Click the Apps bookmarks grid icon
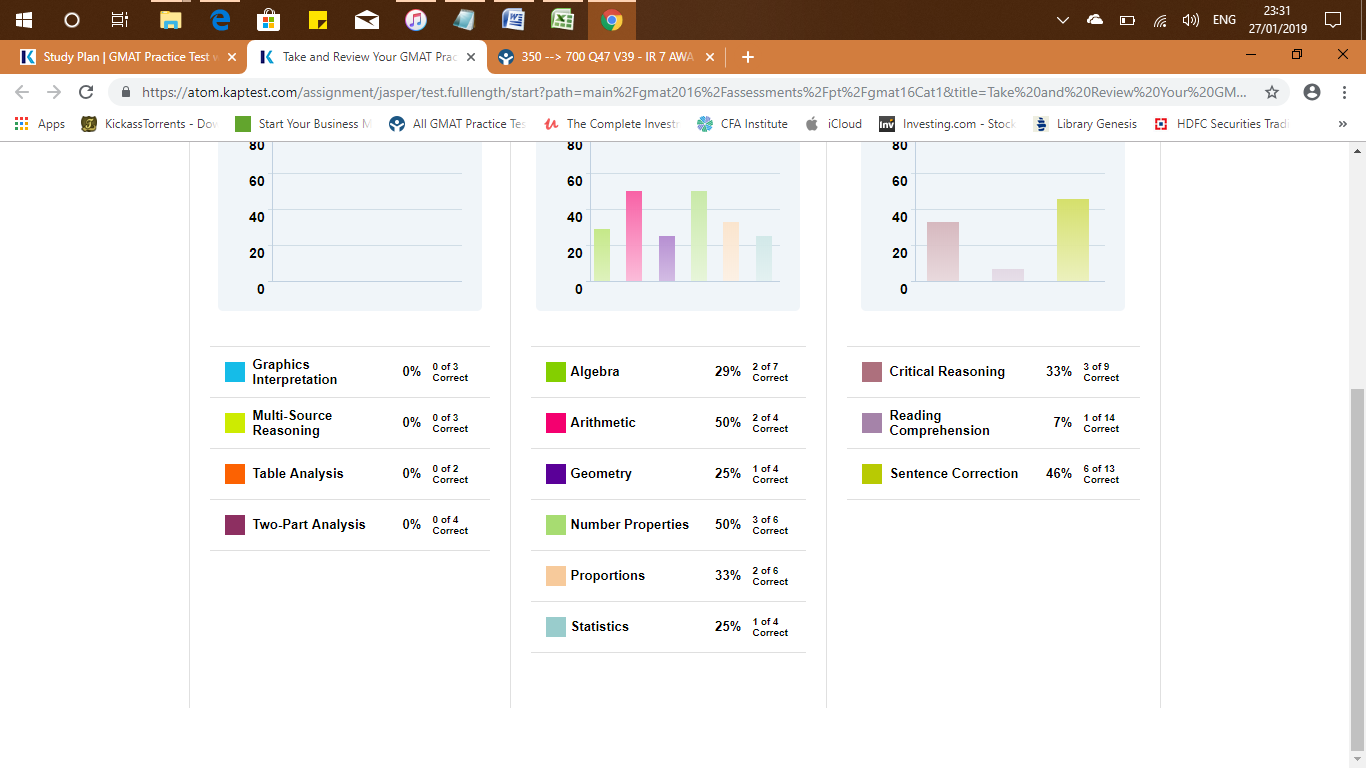1366x768 pixels. point(22,124)
